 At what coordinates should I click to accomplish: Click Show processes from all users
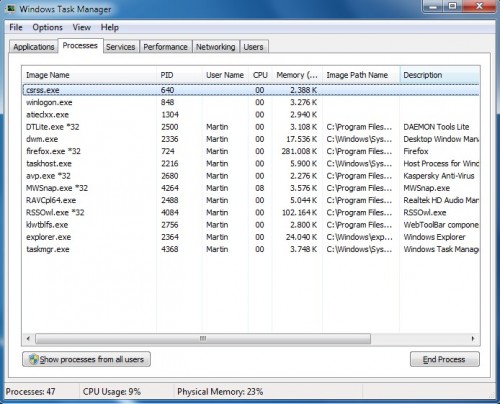[86, 359]
